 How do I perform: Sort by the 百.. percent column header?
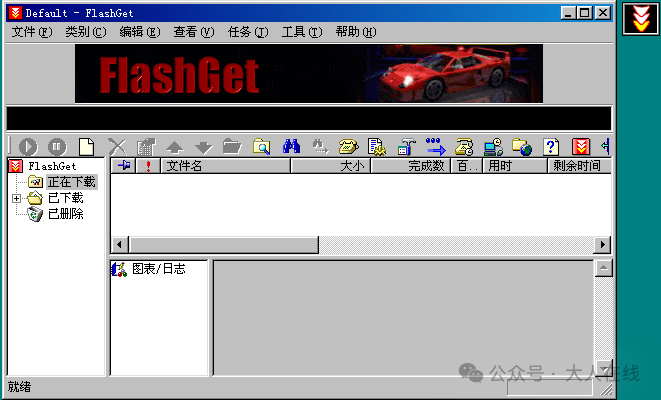(x=467, y=165)
